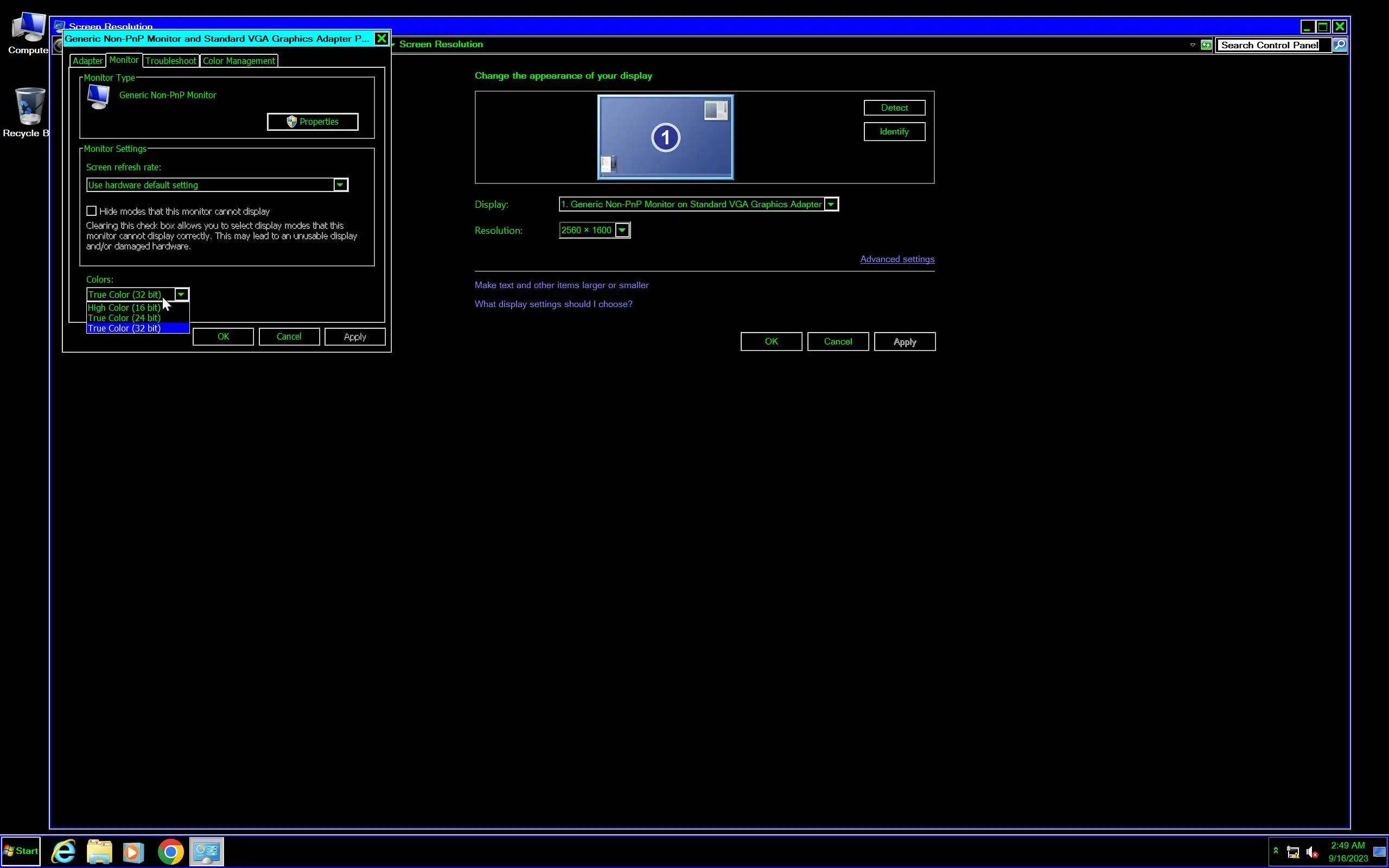Click the network status tray icon
Screen dimensions: 1389x868
click(1292, 852)
